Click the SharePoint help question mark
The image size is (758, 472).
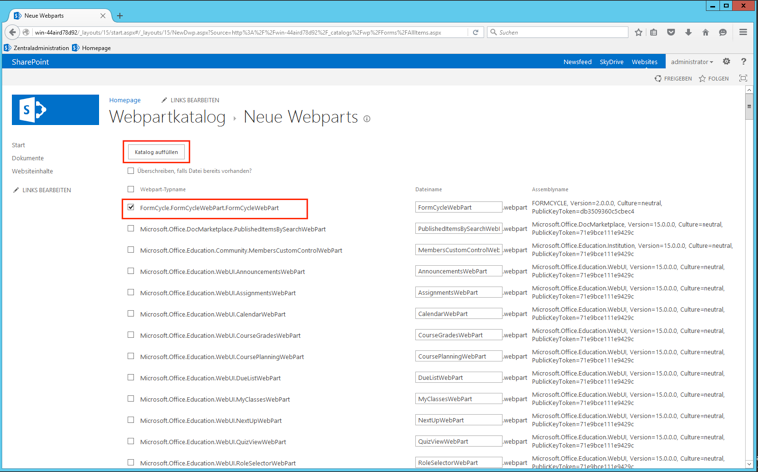pos(743,62)
